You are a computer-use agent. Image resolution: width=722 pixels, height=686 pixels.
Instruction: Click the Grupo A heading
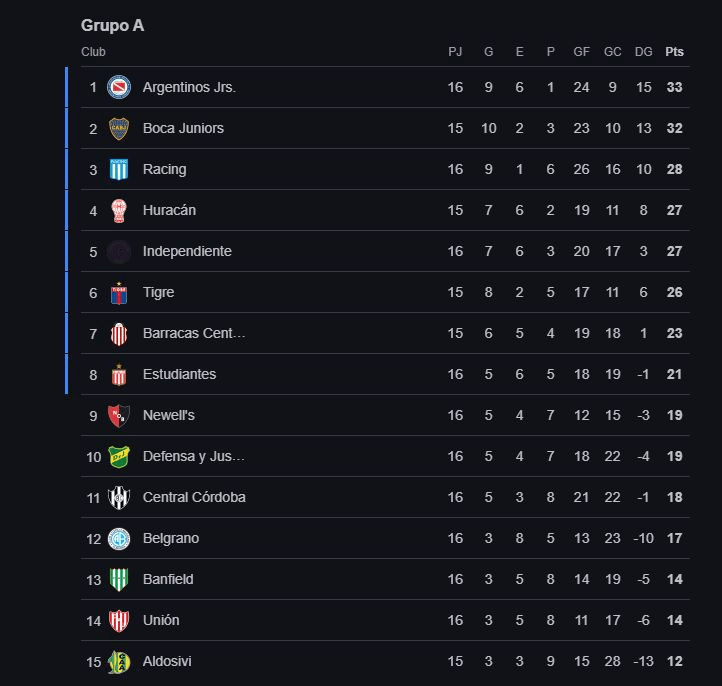[112, 25]
